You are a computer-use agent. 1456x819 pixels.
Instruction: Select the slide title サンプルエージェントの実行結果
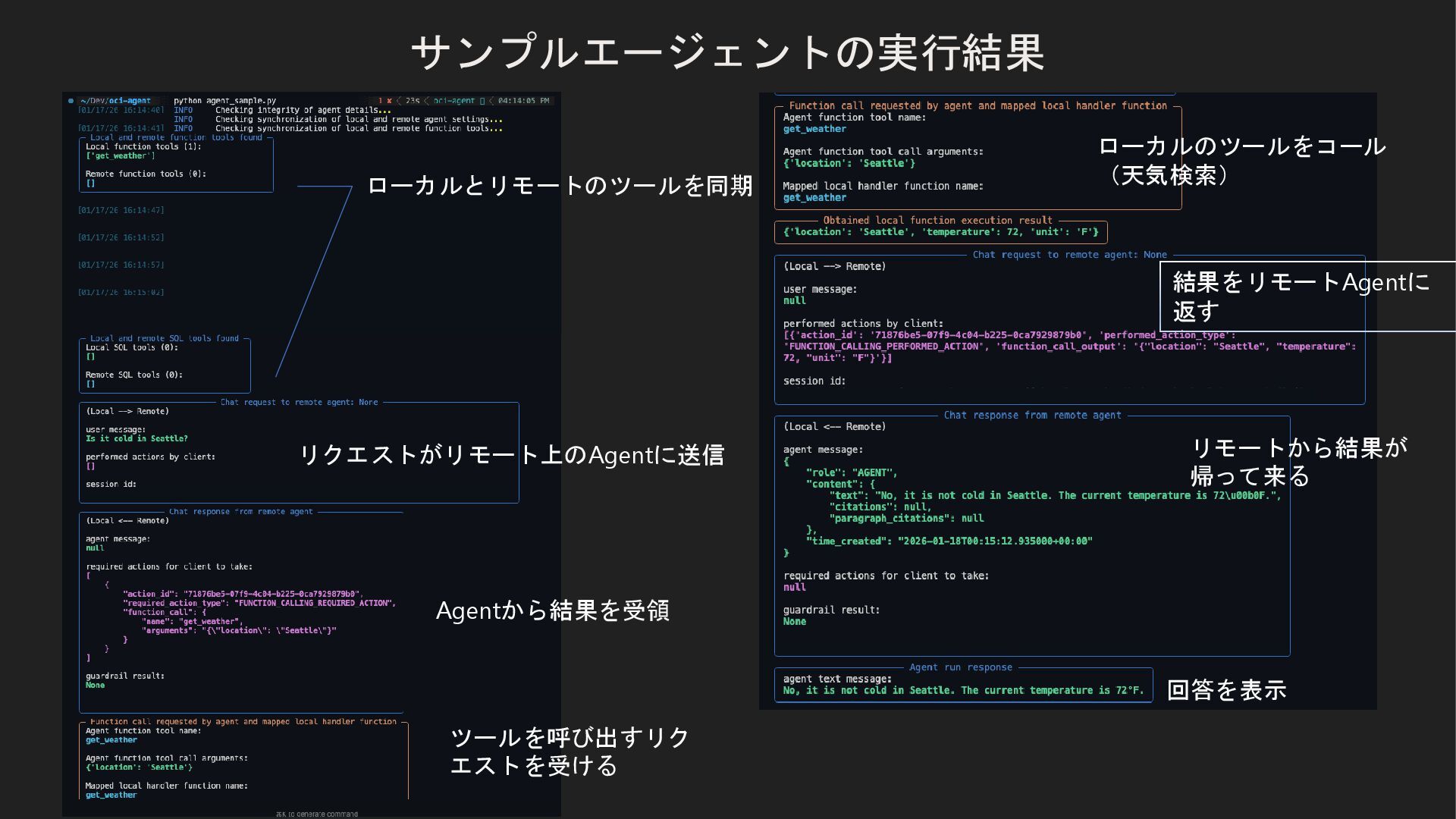pyautogui.click(x=727, y=52)
